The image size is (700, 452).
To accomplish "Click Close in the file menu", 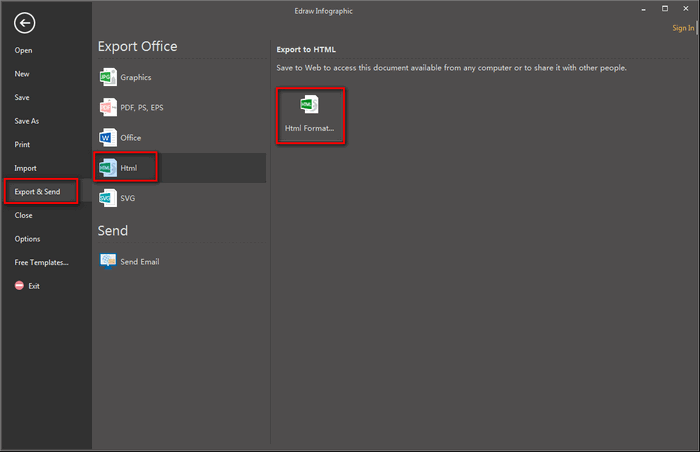I will point(23,215).
